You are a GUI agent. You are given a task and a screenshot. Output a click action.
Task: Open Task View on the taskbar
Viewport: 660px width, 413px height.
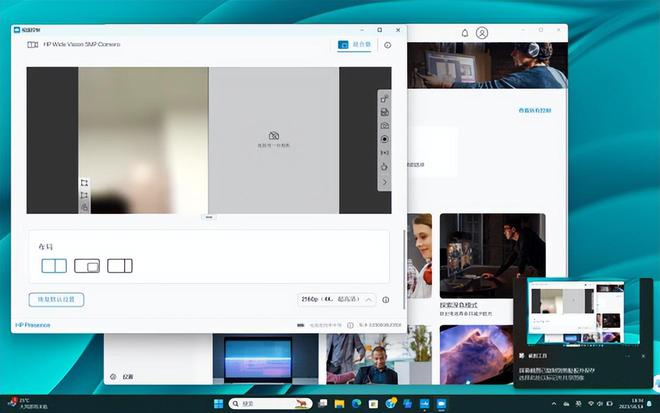coord(323,404)
